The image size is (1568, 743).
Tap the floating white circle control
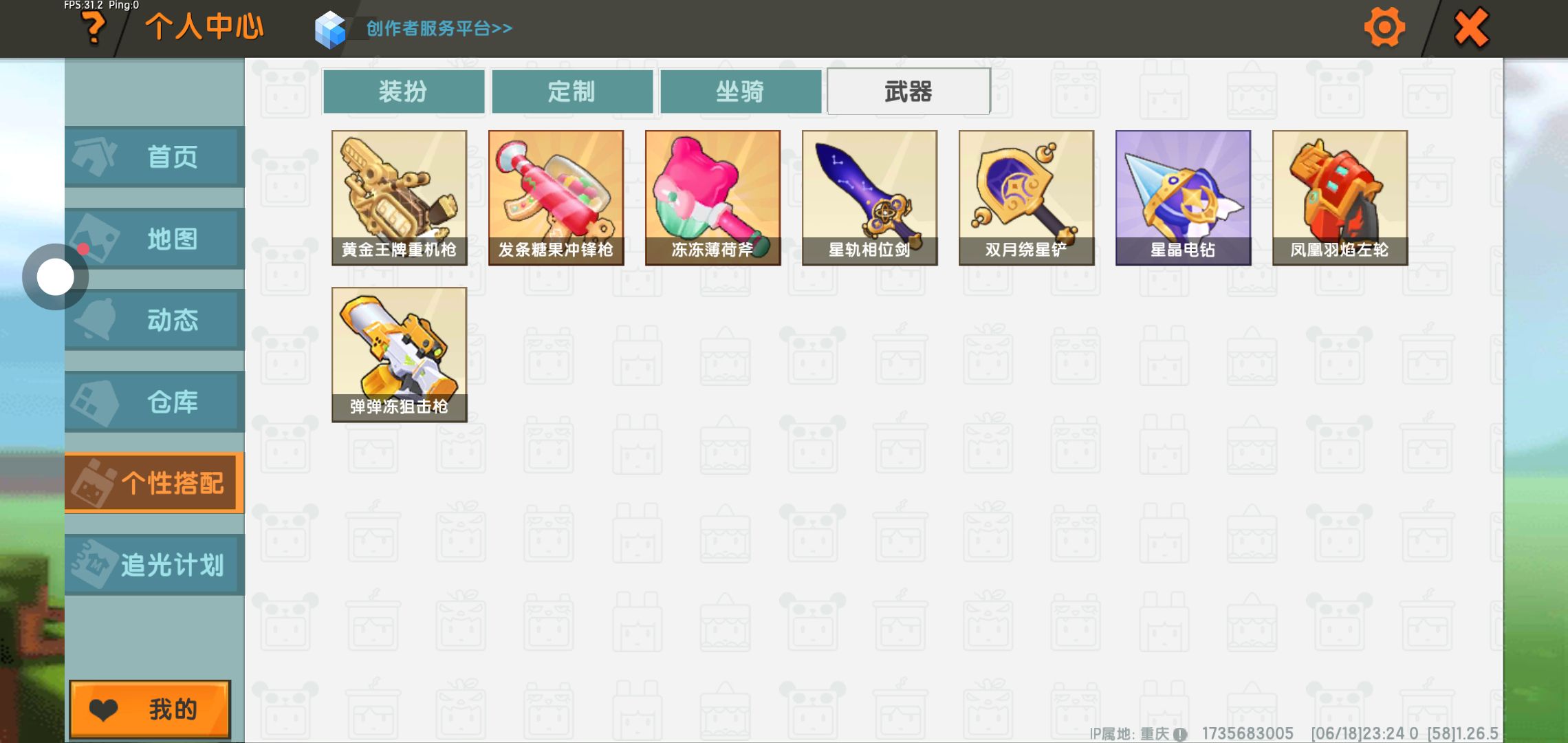55,277
